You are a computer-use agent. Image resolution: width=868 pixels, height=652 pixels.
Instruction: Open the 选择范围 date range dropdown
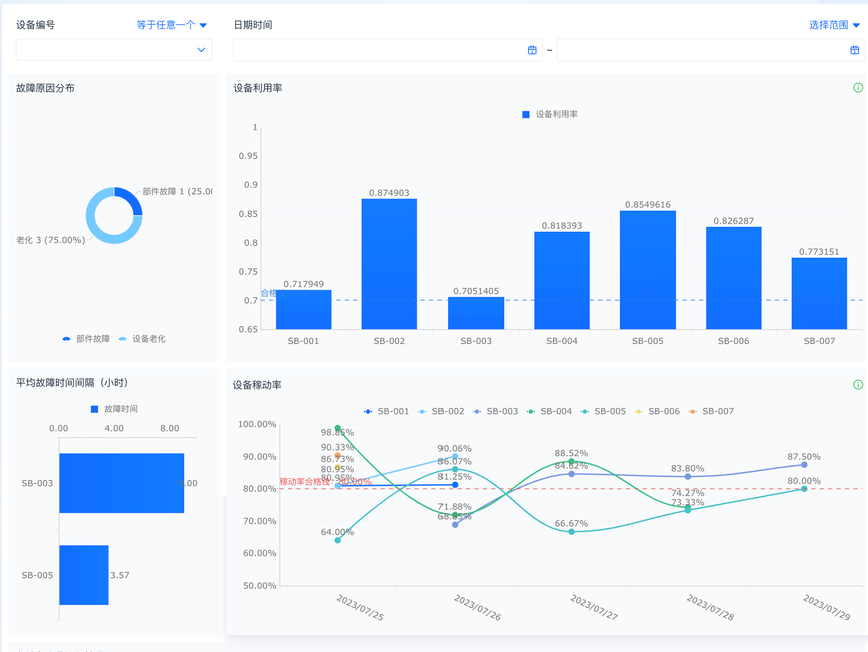(834, 25)
